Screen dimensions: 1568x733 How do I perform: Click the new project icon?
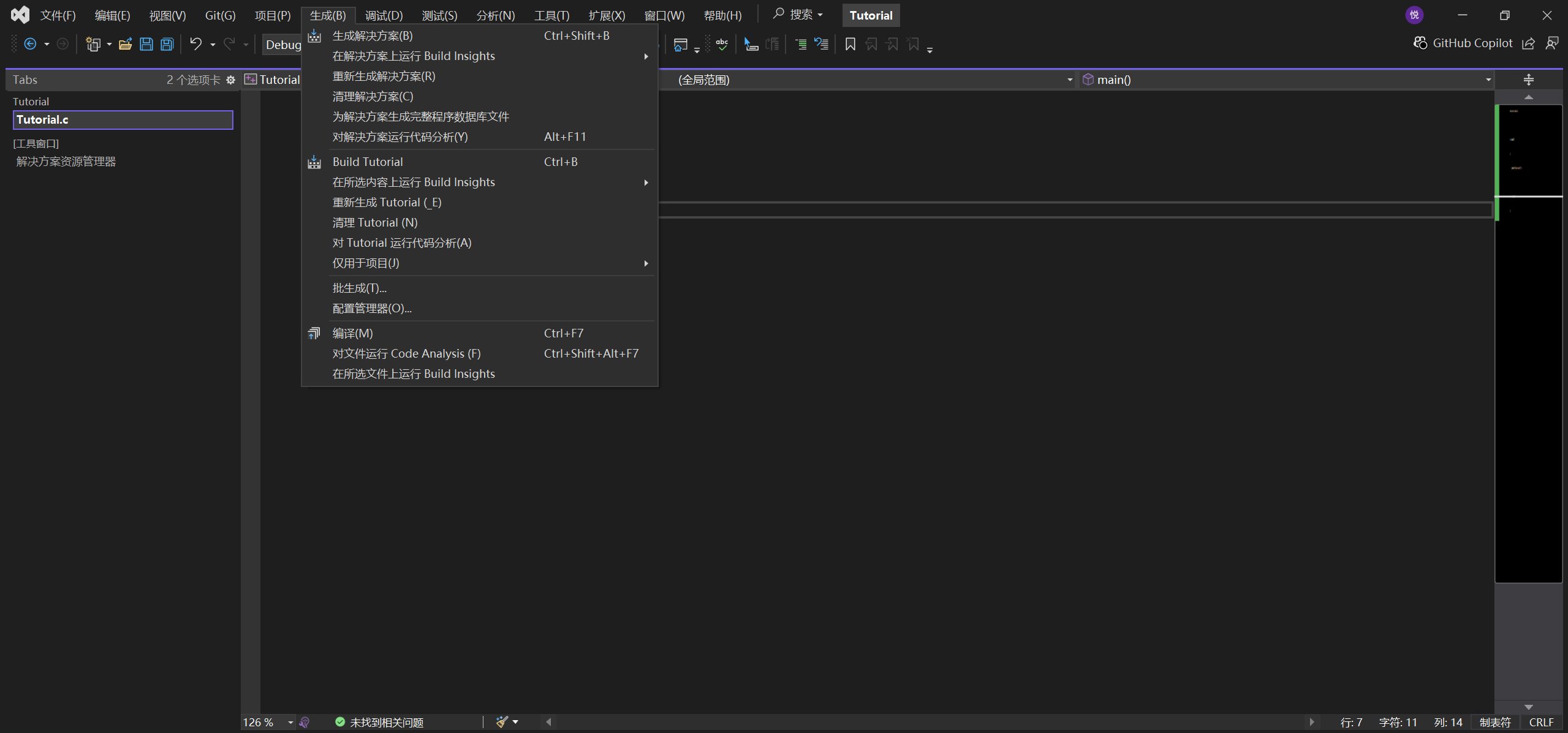pos(93,44)
